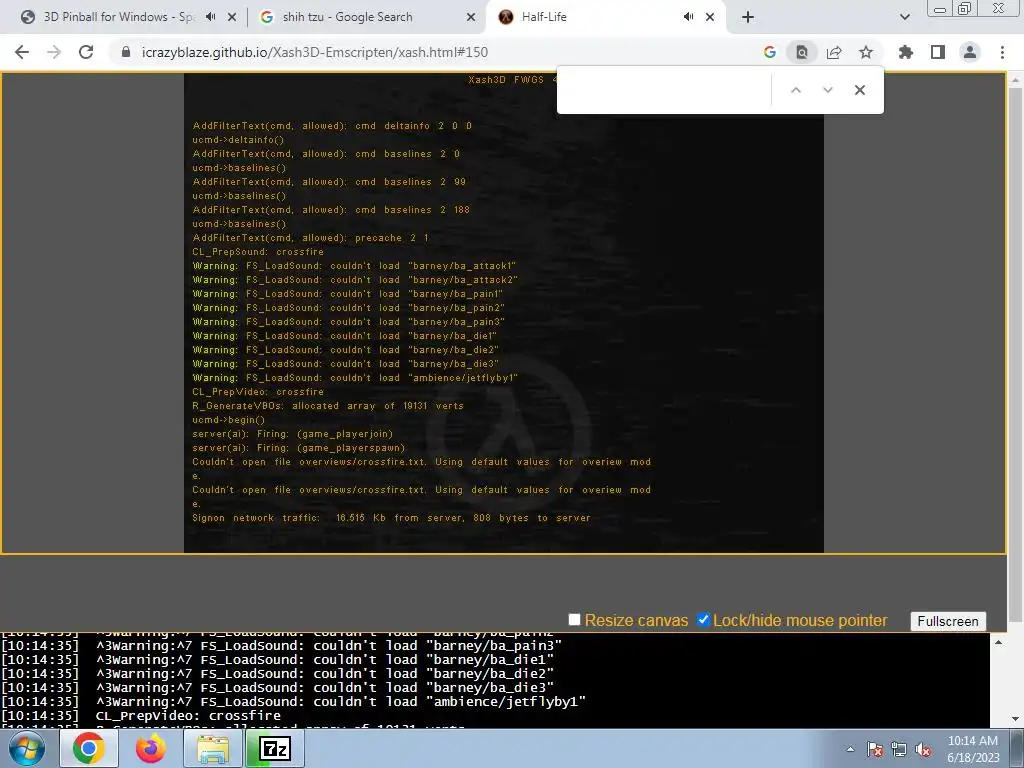Open the Chrome three-dot menu

click(1002, 52)
